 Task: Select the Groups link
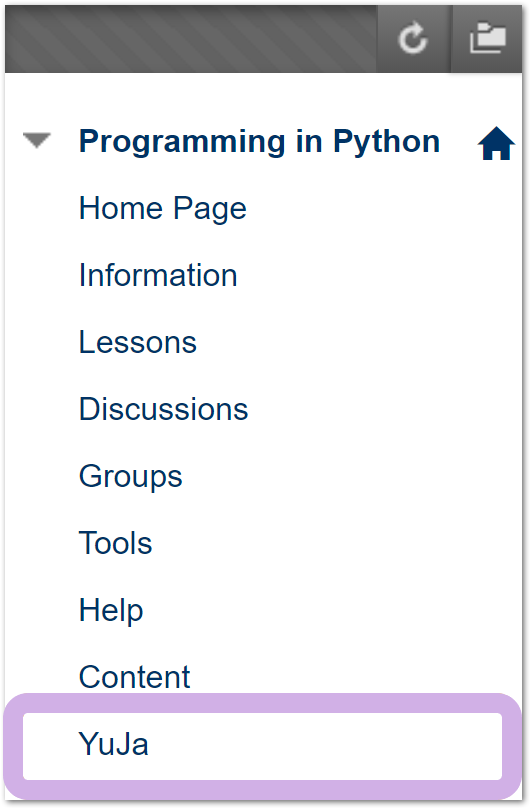131,477
